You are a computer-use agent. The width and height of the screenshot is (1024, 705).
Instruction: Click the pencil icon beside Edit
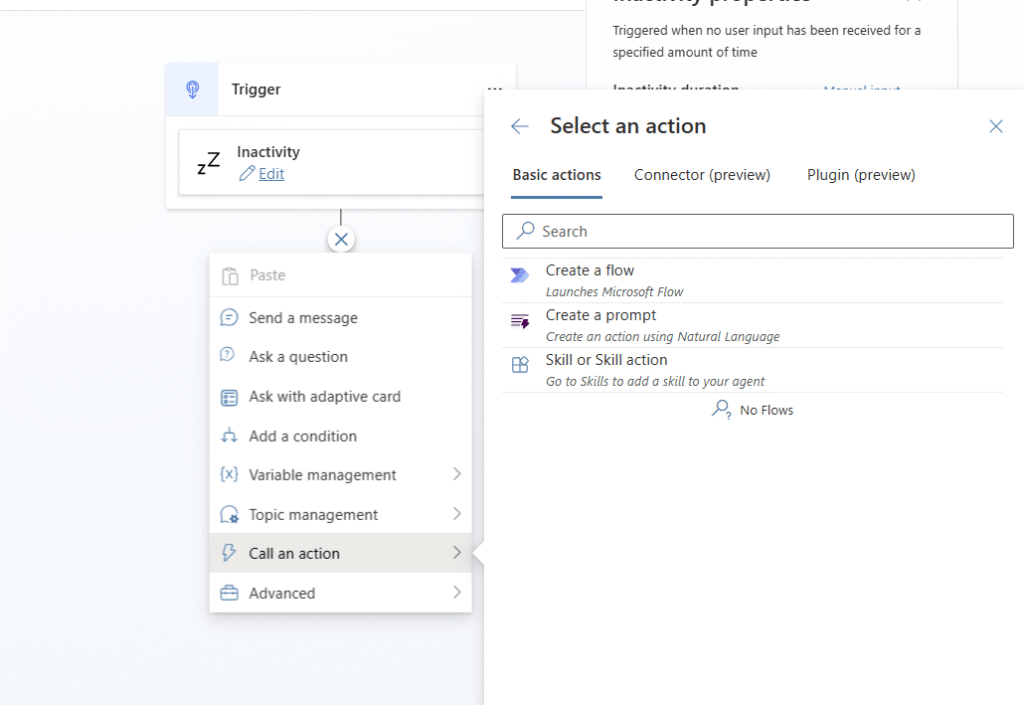click(247, 174)
